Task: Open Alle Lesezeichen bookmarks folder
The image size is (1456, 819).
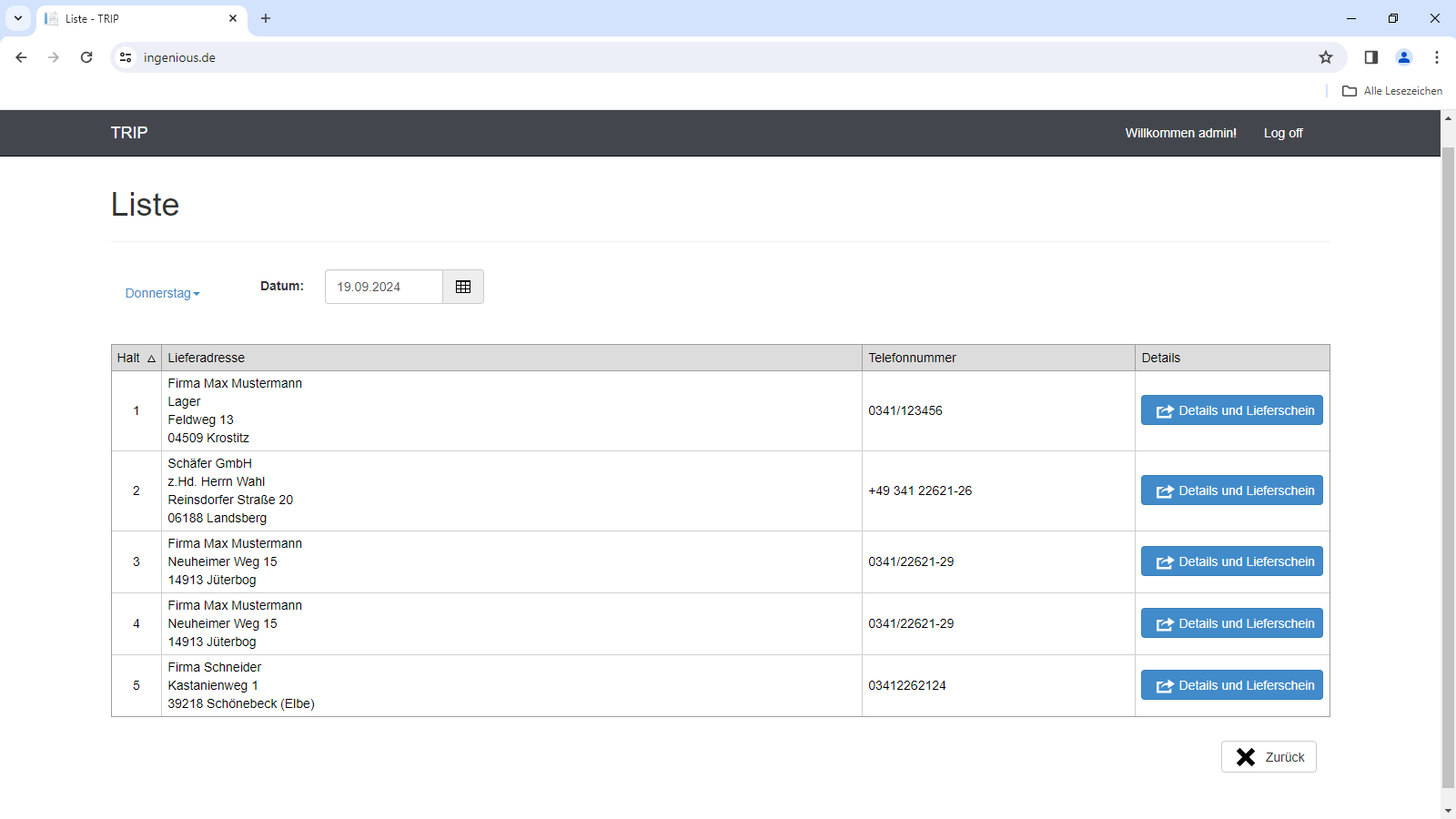Action: pos(1392,91)
